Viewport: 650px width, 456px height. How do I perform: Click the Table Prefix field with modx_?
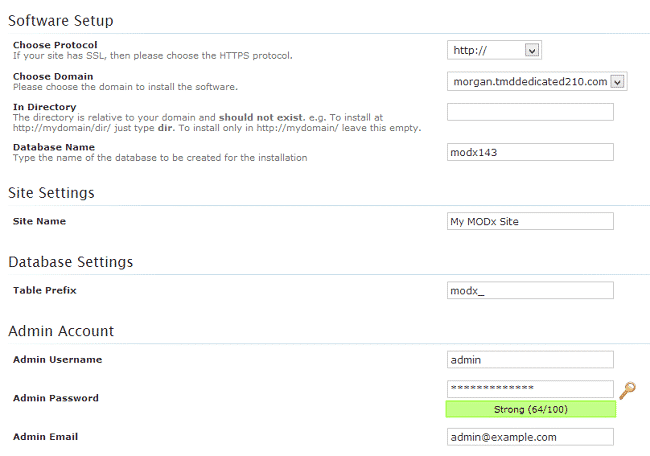[x=530, y=291]
